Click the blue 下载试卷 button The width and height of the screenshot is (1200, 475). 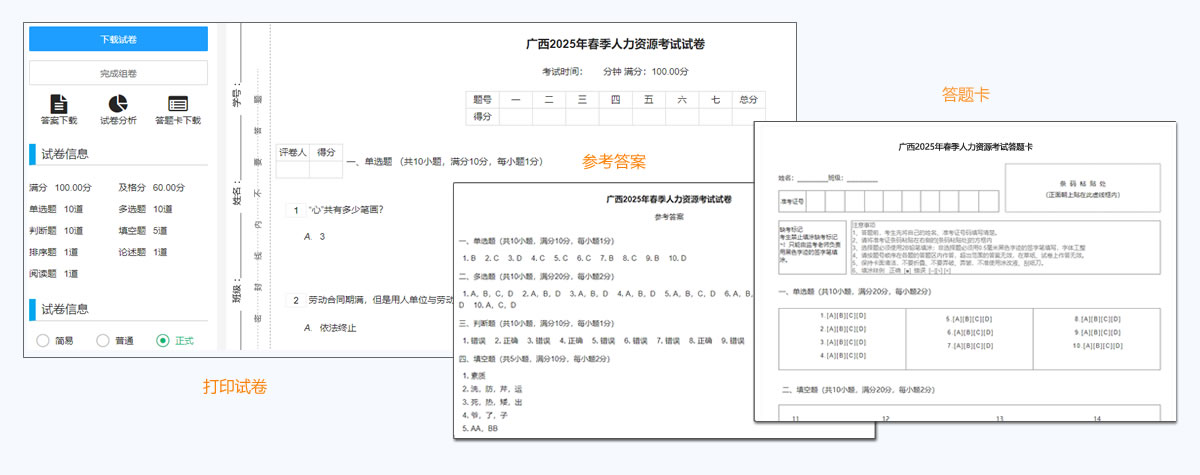click(x=118, y=39)
